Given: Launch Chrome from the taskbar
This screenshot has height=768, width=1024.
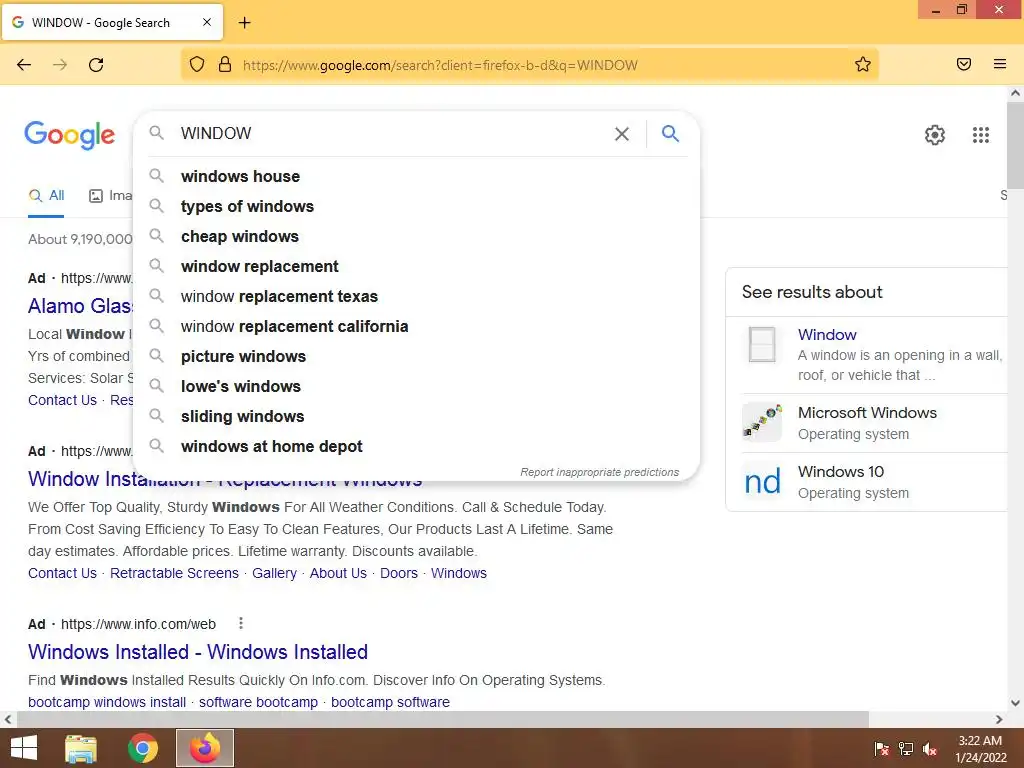Looking at the screenshot, I should [143, 748].
